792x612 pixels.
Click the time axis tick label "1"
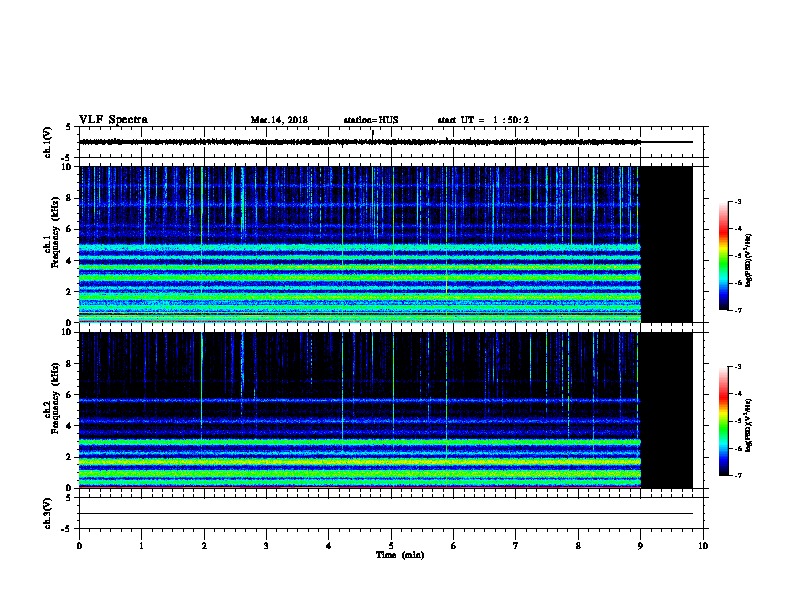coord(142,546)
